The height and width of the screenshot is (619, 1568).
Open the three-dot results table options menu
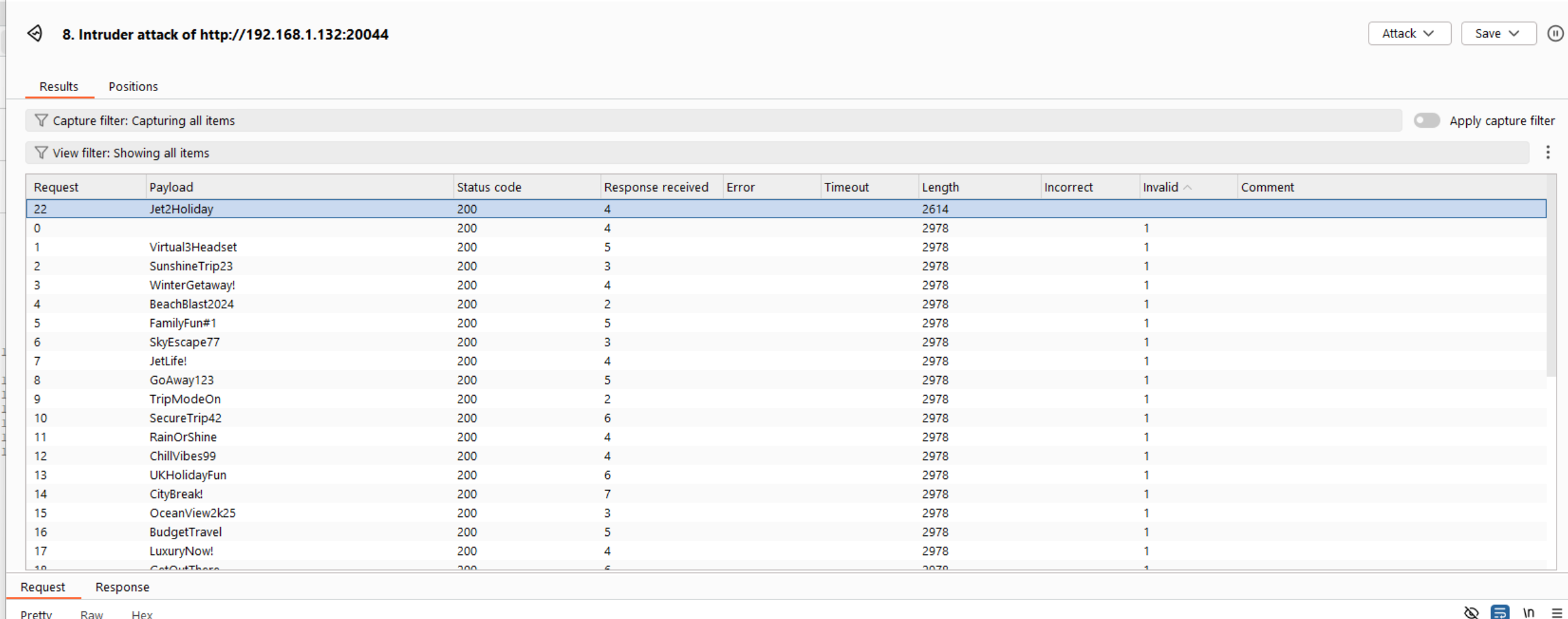pos(1547,153)
